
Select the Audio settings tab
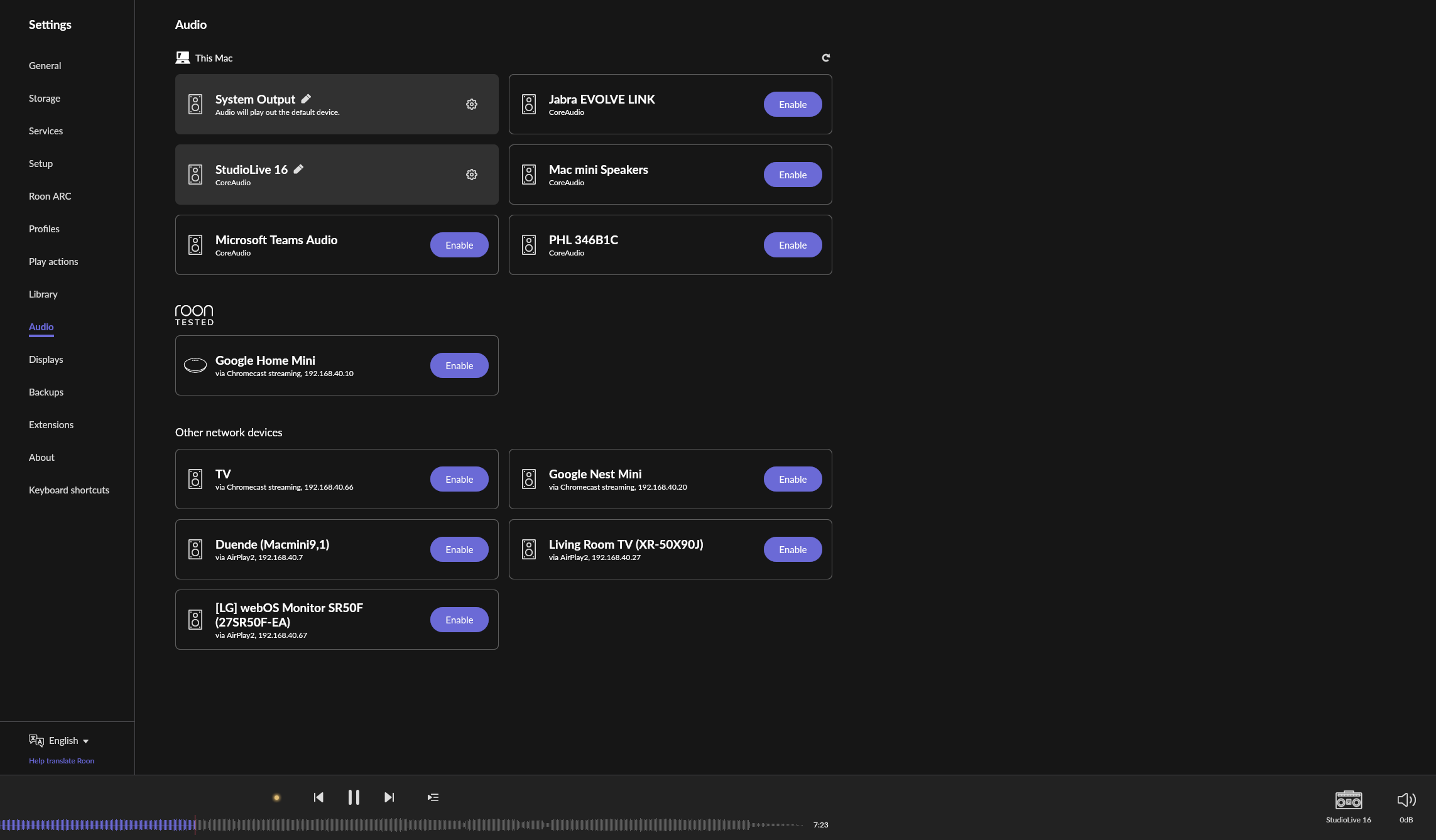pos(41,327)
